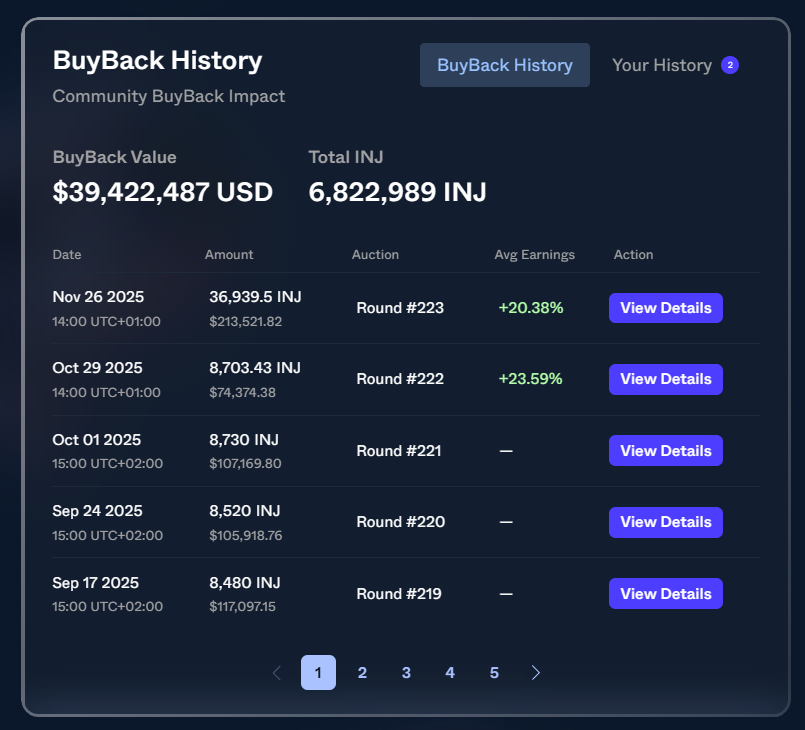View details for Round #221
This screenshot has height=730, width=805.
(x=665, y=450)
